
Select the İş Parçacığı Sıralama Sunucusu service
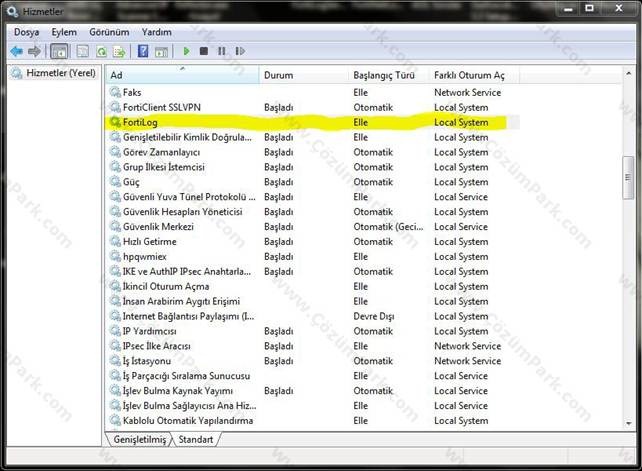313,376
